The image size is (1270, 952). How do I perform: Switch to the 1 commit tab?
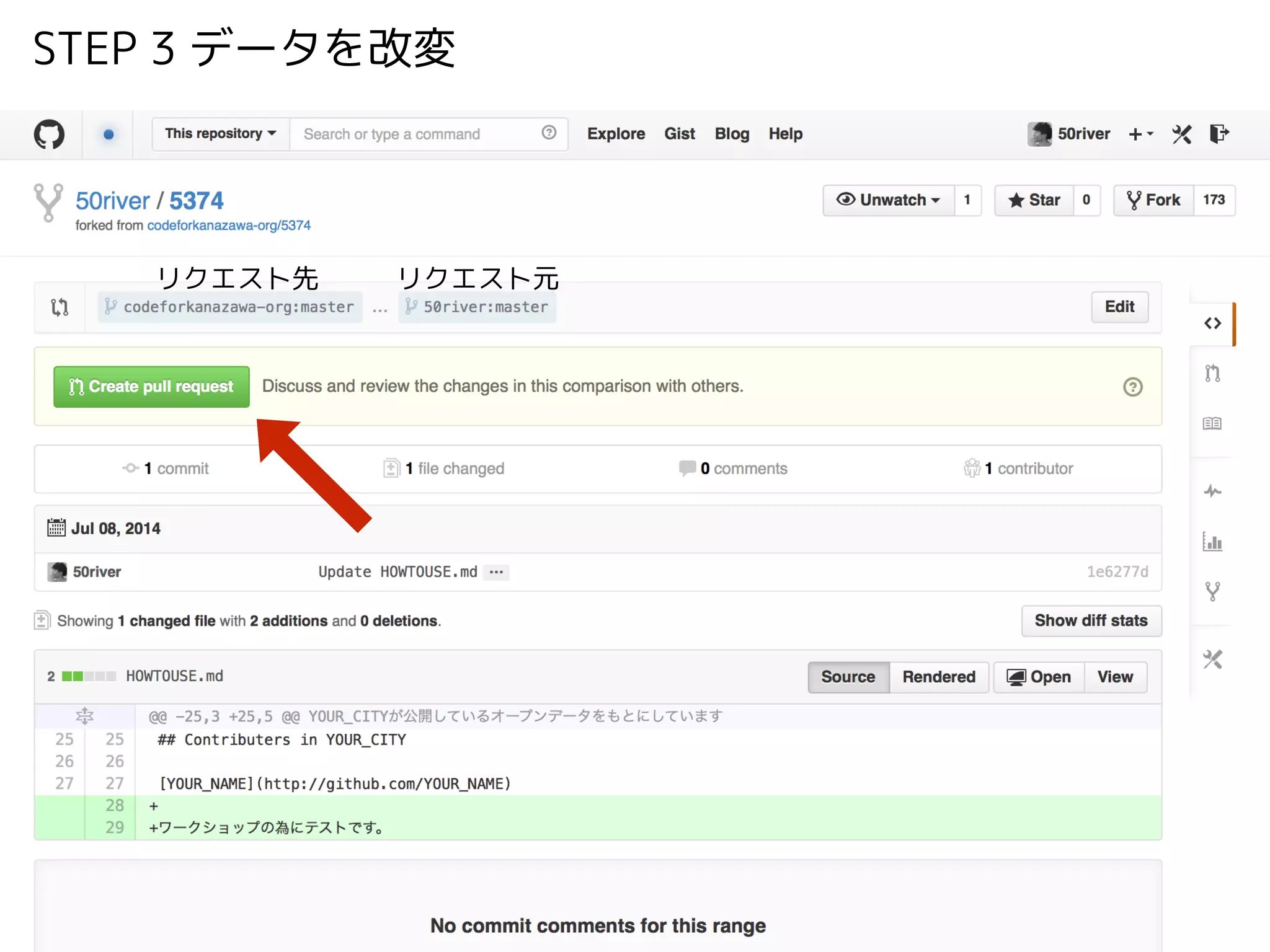(x=166, y=469)
